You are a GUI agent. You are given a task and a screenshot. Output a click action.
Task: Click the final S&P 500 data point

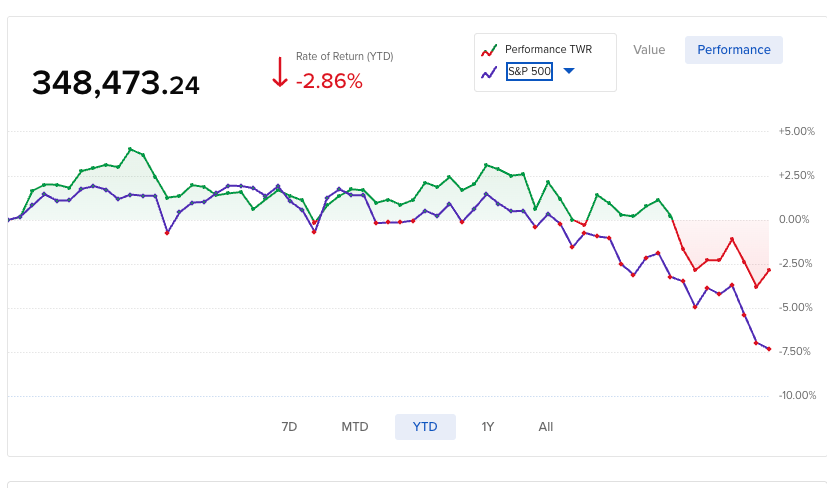point(769,349)
